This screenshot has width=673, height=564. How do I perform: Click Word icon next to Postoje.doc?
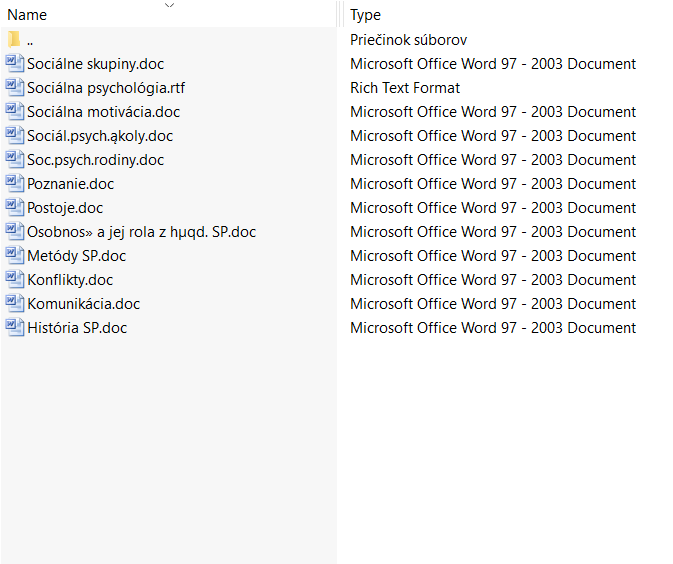tap(15, 207)
